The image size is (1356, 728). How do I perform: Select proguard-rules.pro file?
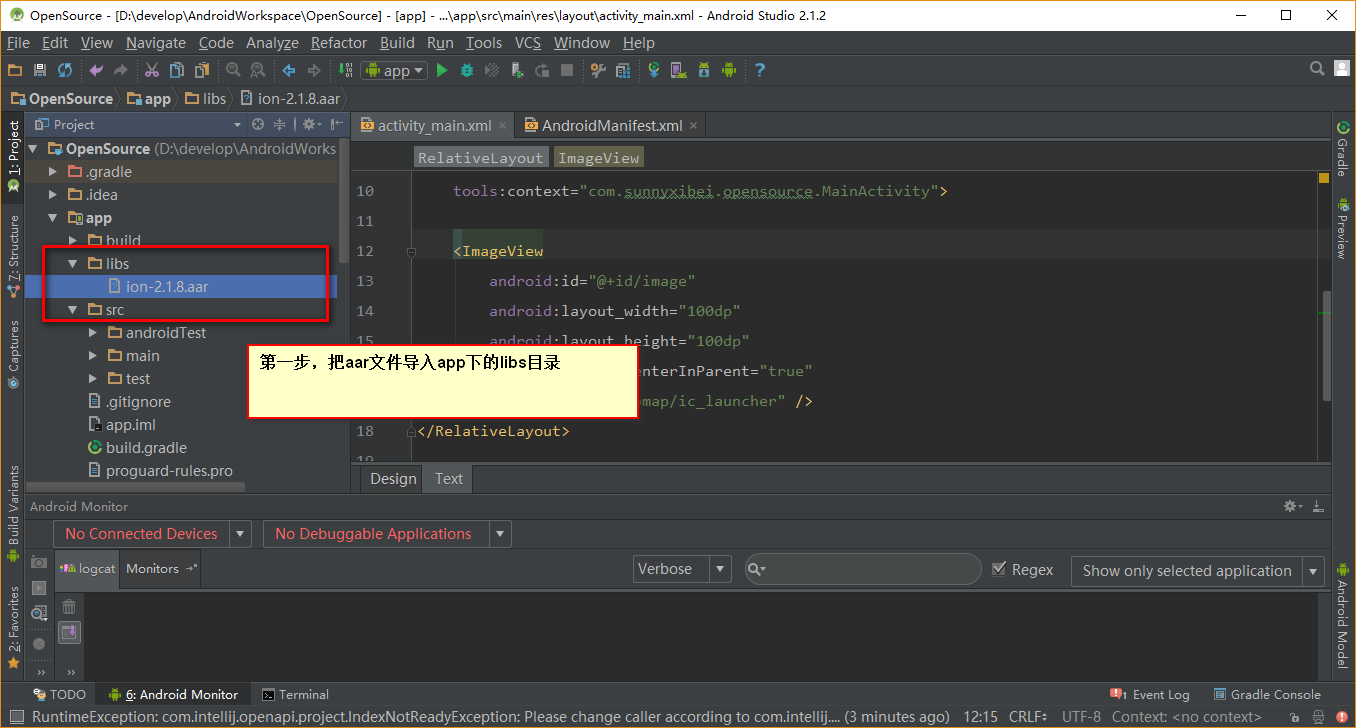coord(169,471)
